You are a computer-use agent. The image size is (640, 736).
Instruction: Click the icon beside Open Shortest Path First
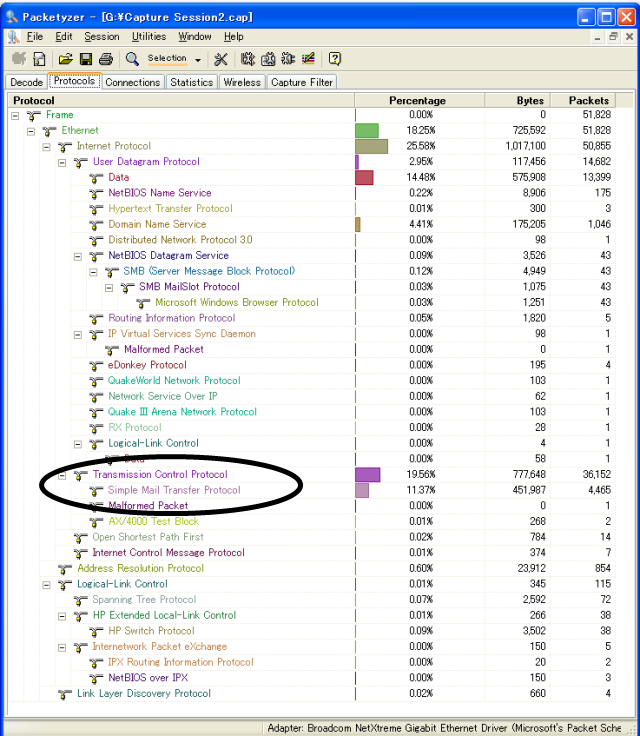coord(81,537)
